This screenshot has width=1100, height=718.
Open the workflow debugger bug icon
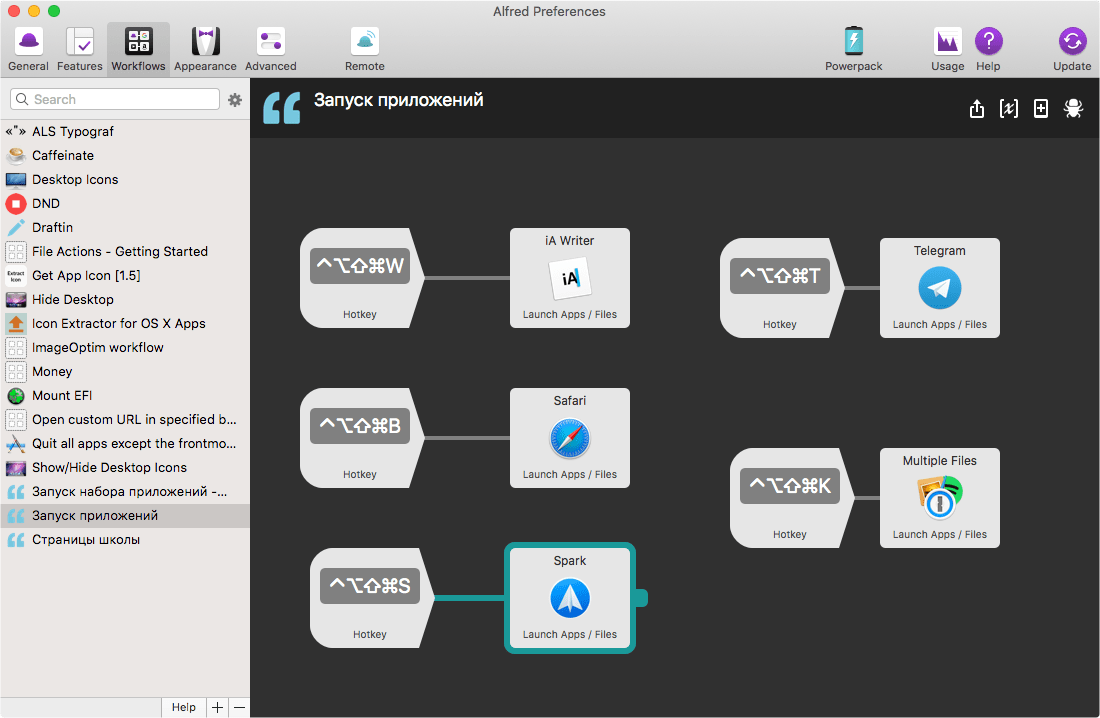click(1073, 109)
